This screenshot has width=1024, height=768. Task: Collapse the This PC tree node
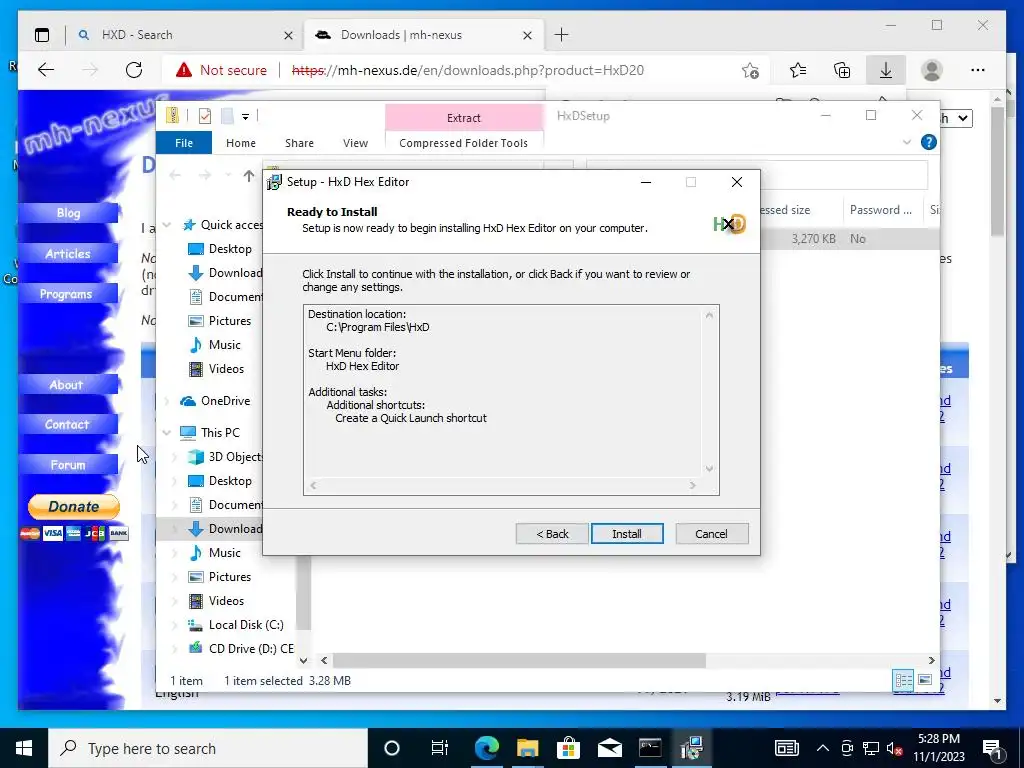click(167, 432)
